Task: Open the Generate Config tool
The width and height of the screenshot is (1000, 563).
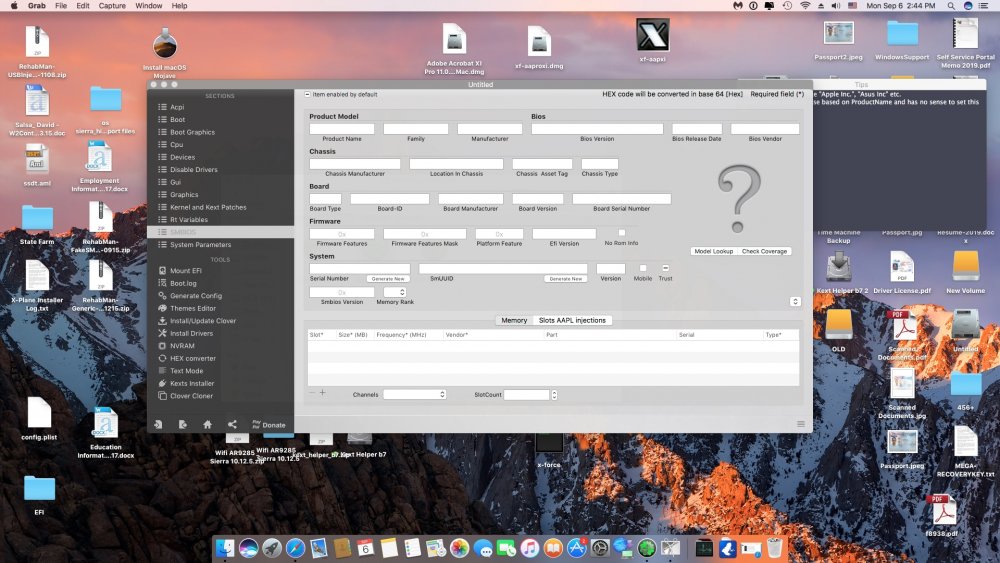Action: [x=196, y=296]
